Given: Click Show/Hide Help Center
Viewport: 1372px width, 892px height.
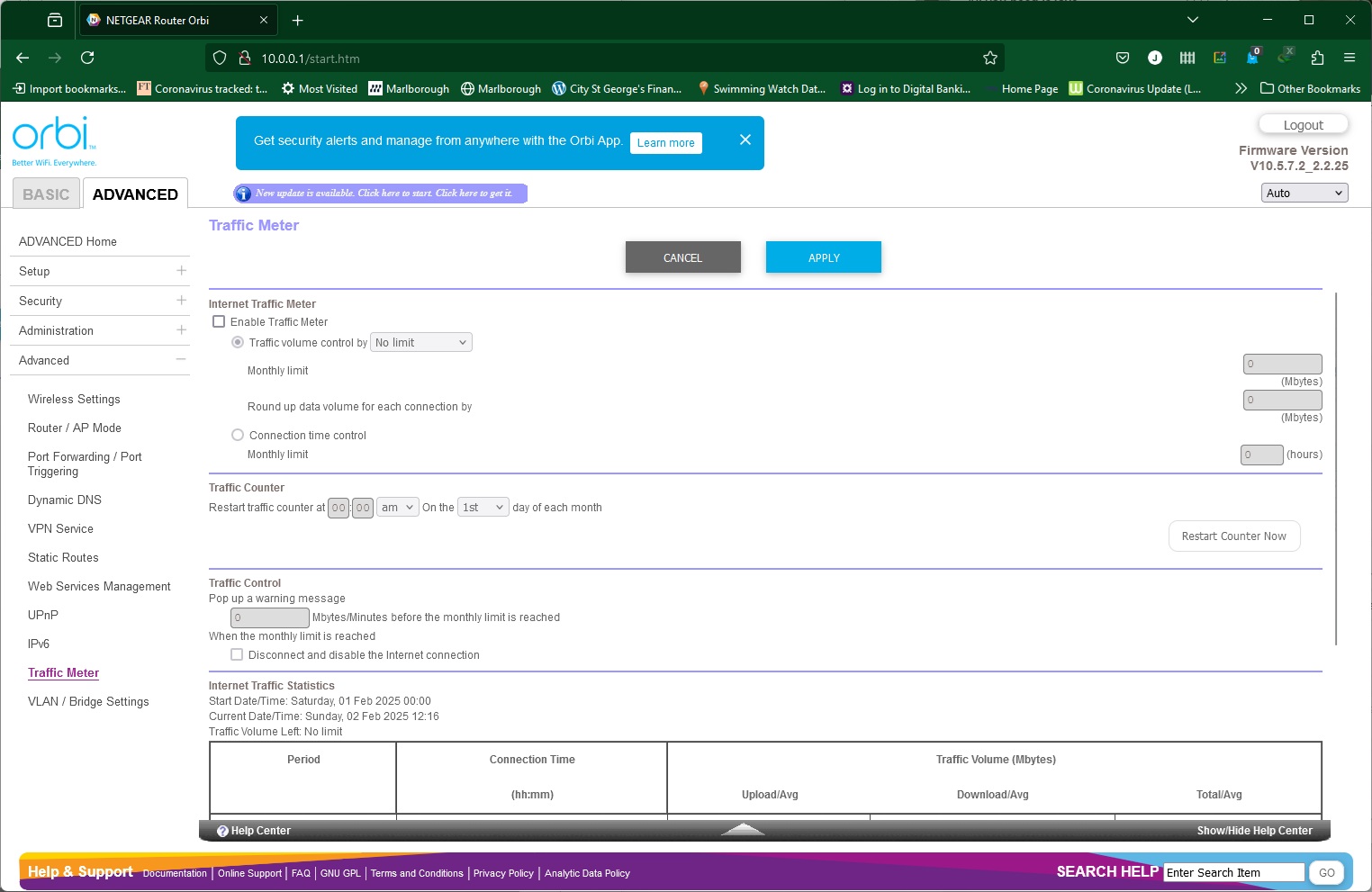Looking at the screenshot, I should click(1254, 831).
